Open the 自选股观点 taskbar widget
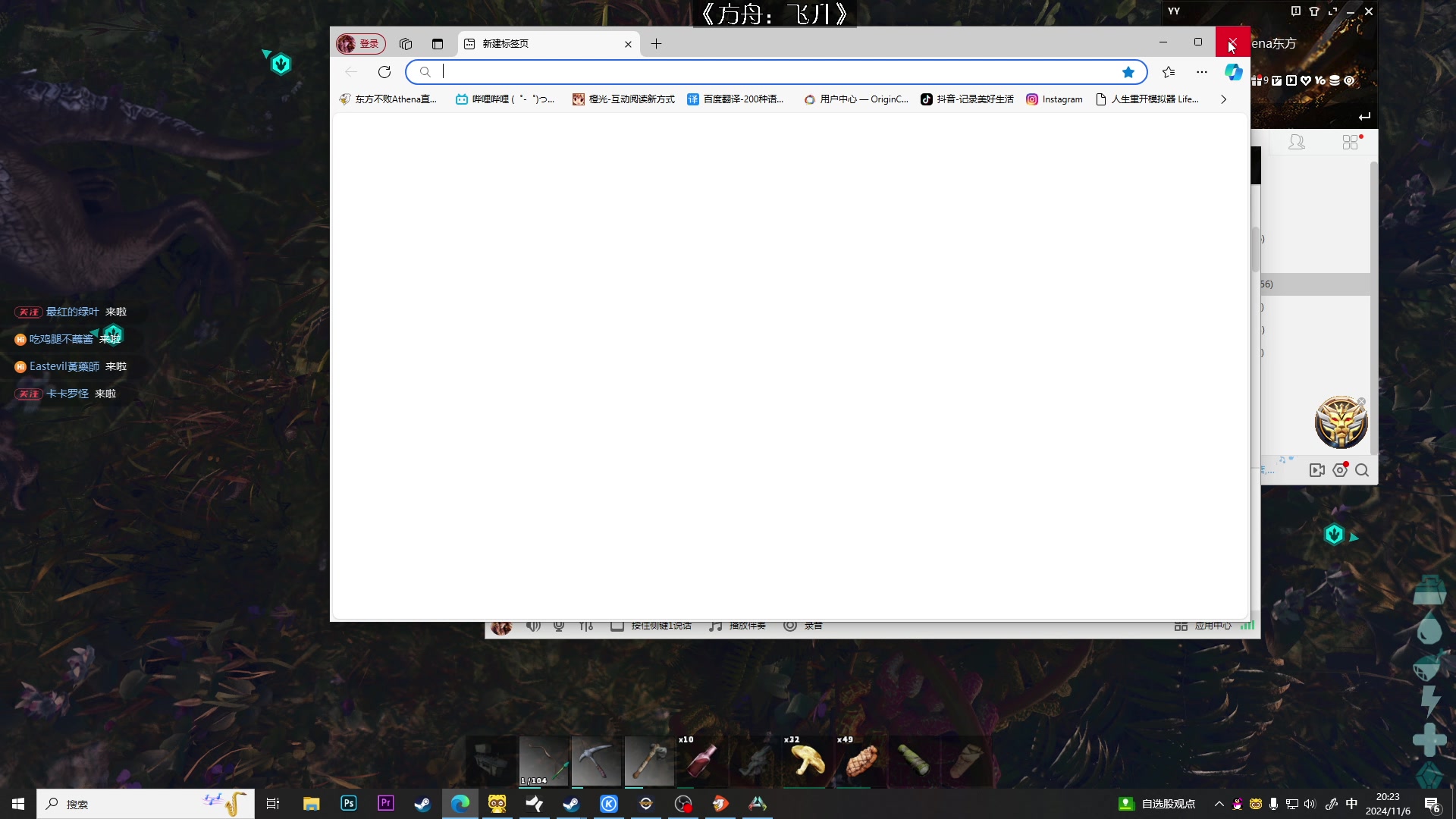Image resolution: width=1456 pixels, height=819 pixels. pyautogui.click(x=1157, y=804)
